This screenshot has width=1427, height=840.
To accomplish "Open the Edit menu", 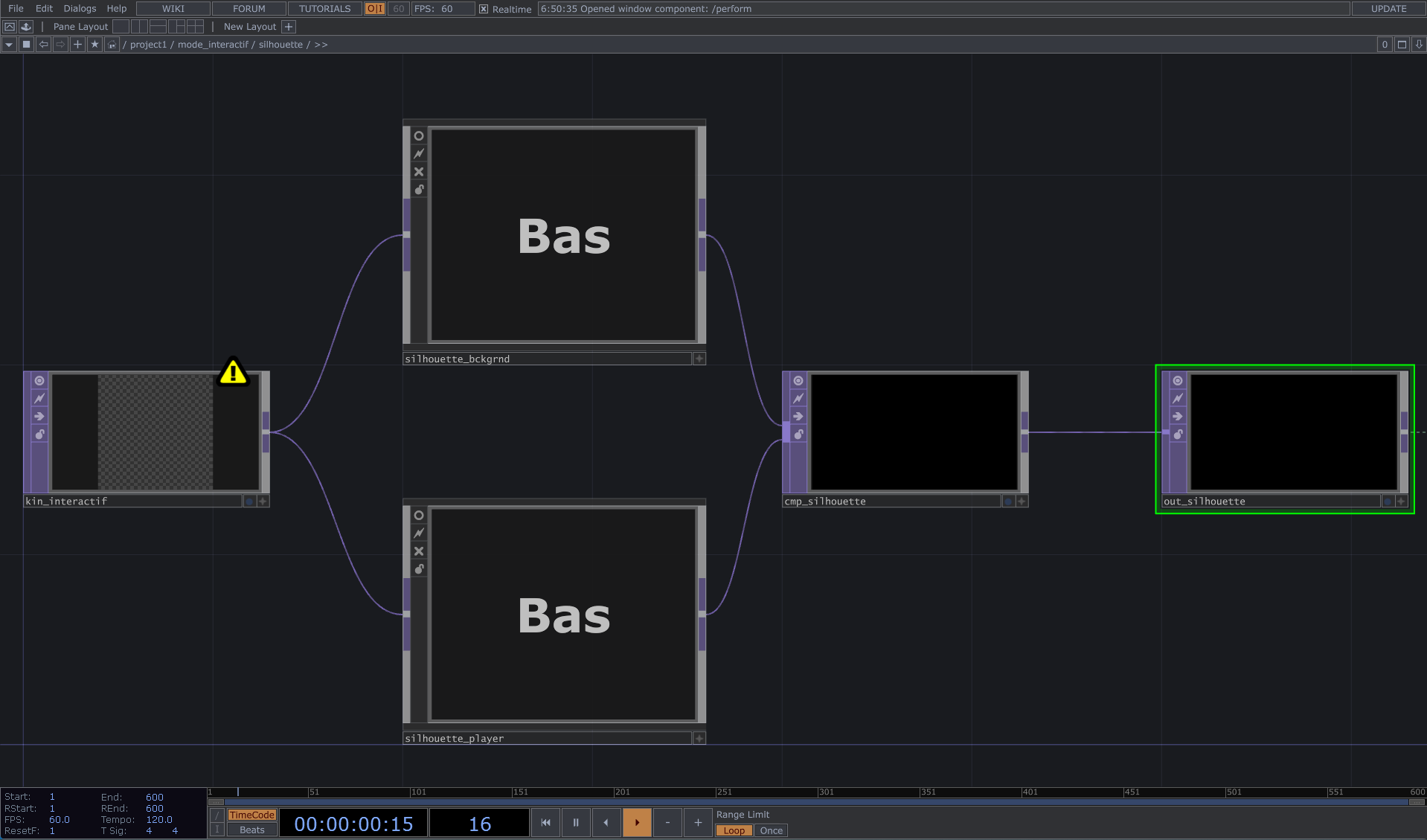I will click(44, 9).
